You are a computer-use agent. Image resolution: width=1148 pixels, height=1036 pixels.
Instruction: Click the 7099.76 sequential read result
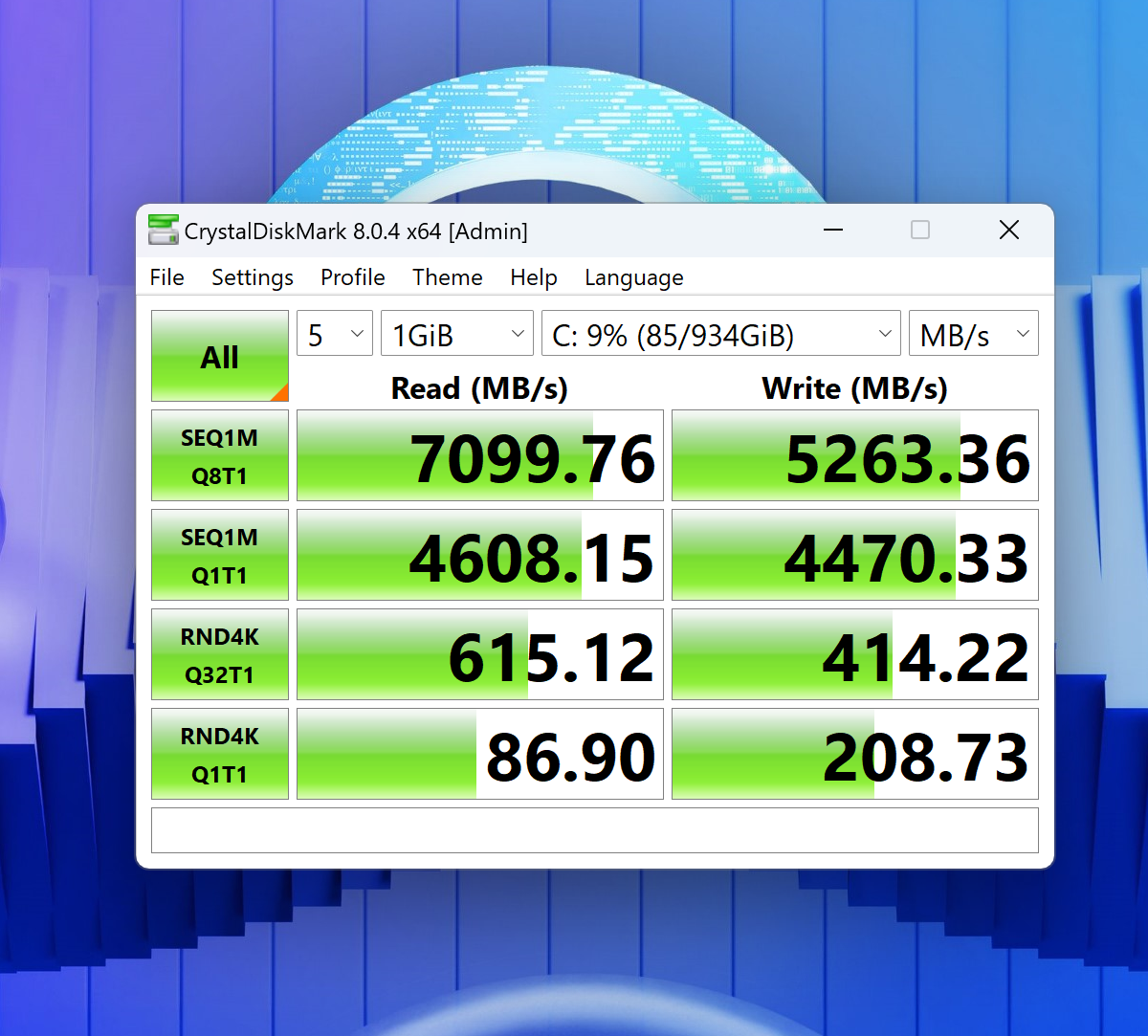[x=480, y=455]
